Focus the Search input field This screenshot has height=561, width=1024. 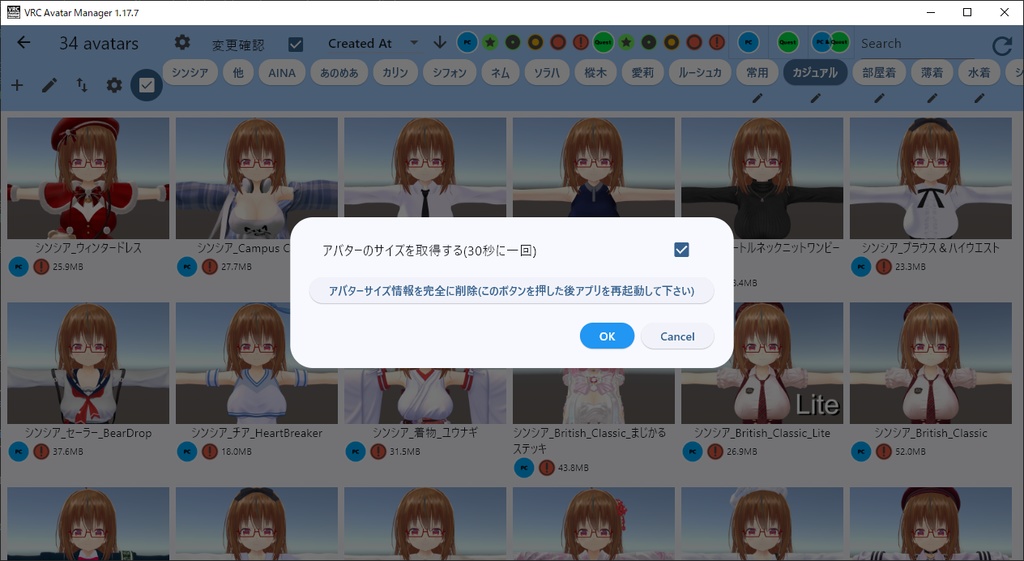pos(917,44)
